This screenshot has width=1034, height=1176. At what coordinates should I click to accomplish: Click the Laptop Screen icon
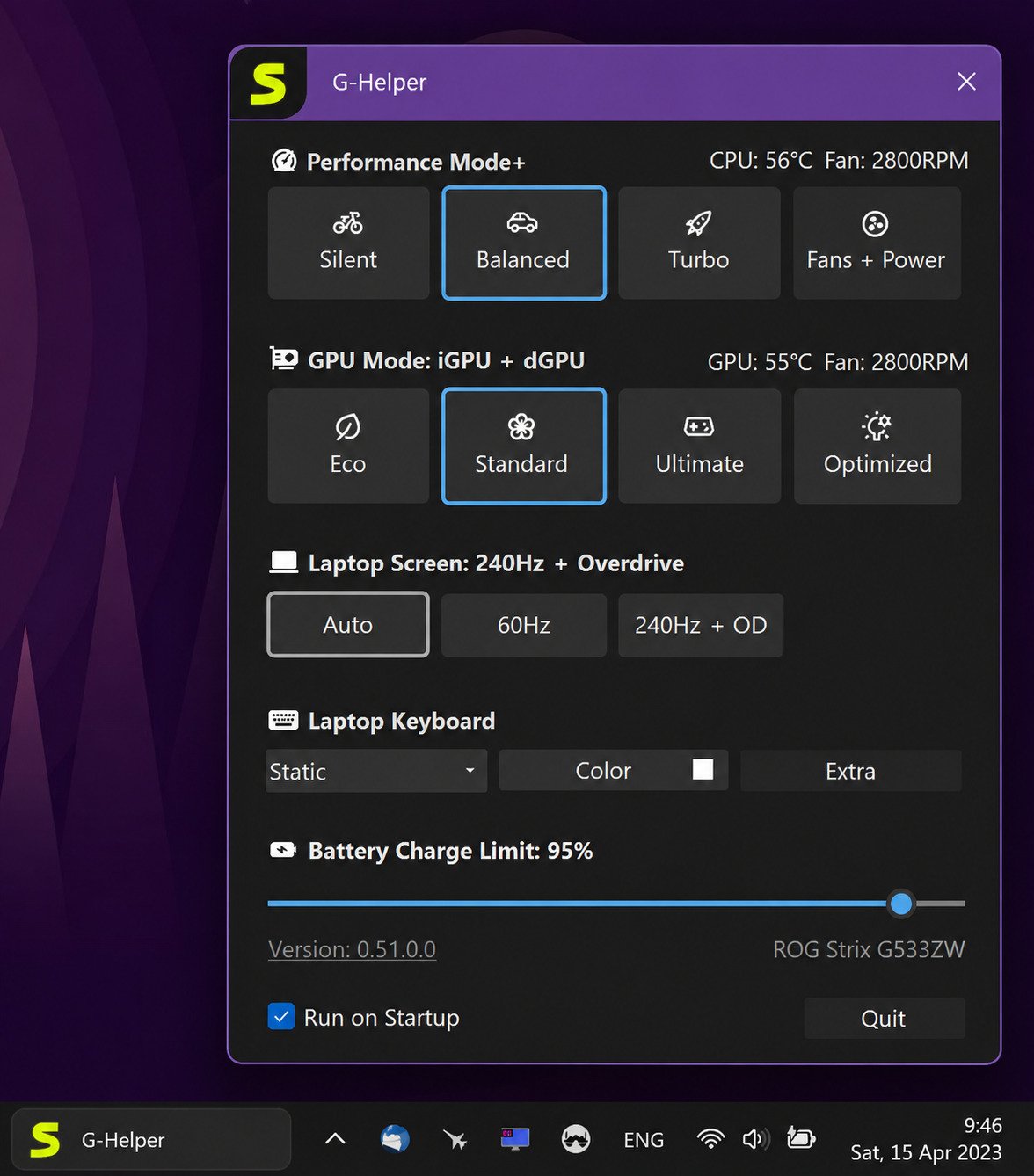[x=283, y=562]
